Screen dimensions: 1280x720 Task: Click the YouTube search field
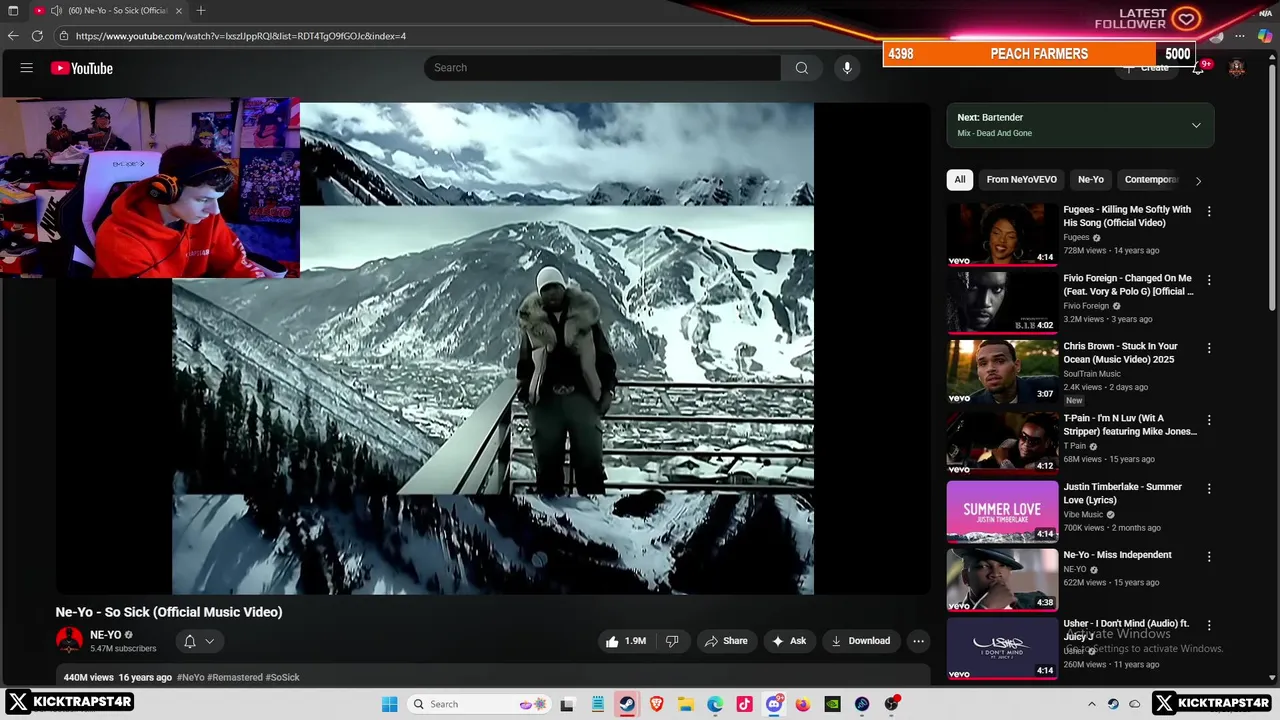point(602,68)
